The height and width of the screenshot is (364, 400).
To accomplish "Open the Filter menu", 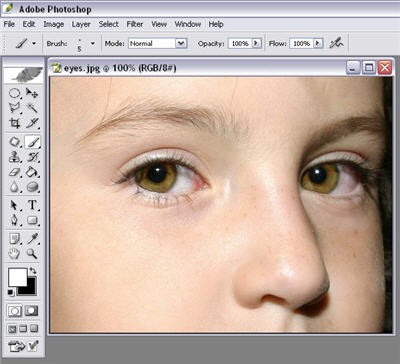I will pyautogui.click(x=135, y=24).
